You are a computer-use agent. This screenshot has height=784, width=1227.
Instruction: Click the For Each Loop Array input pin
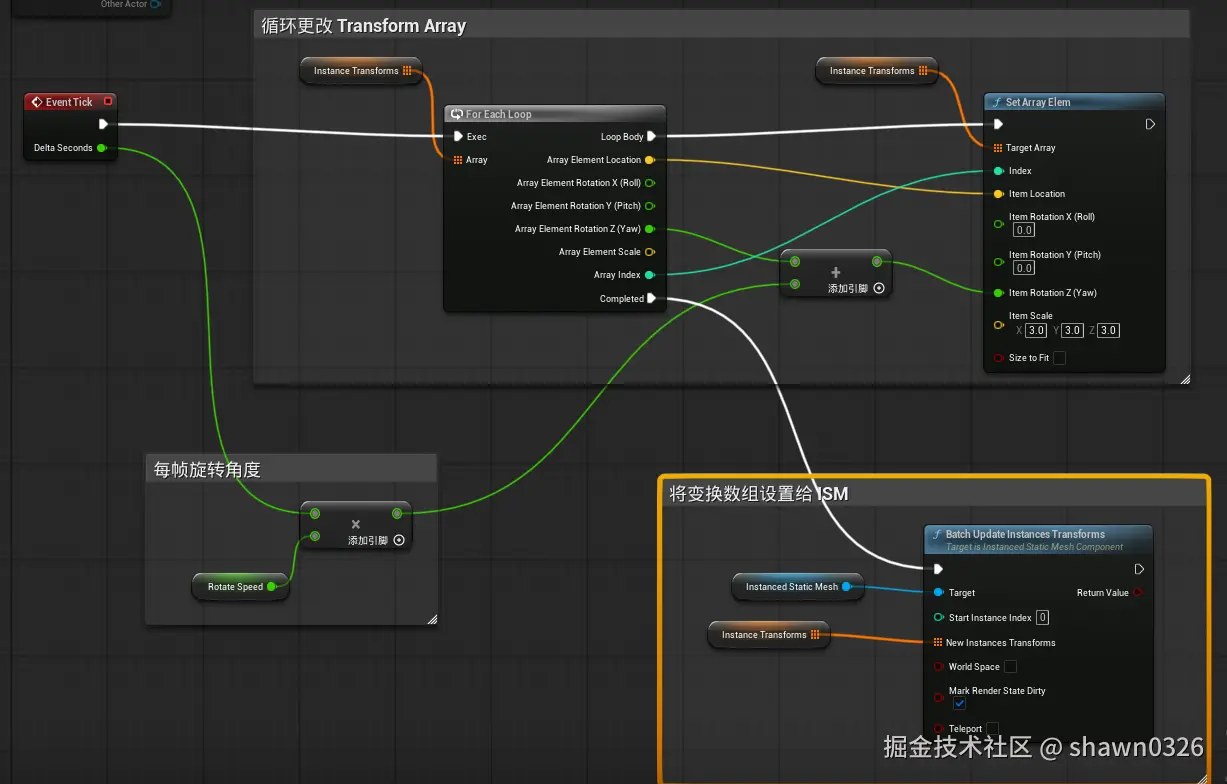pos(458,159)
